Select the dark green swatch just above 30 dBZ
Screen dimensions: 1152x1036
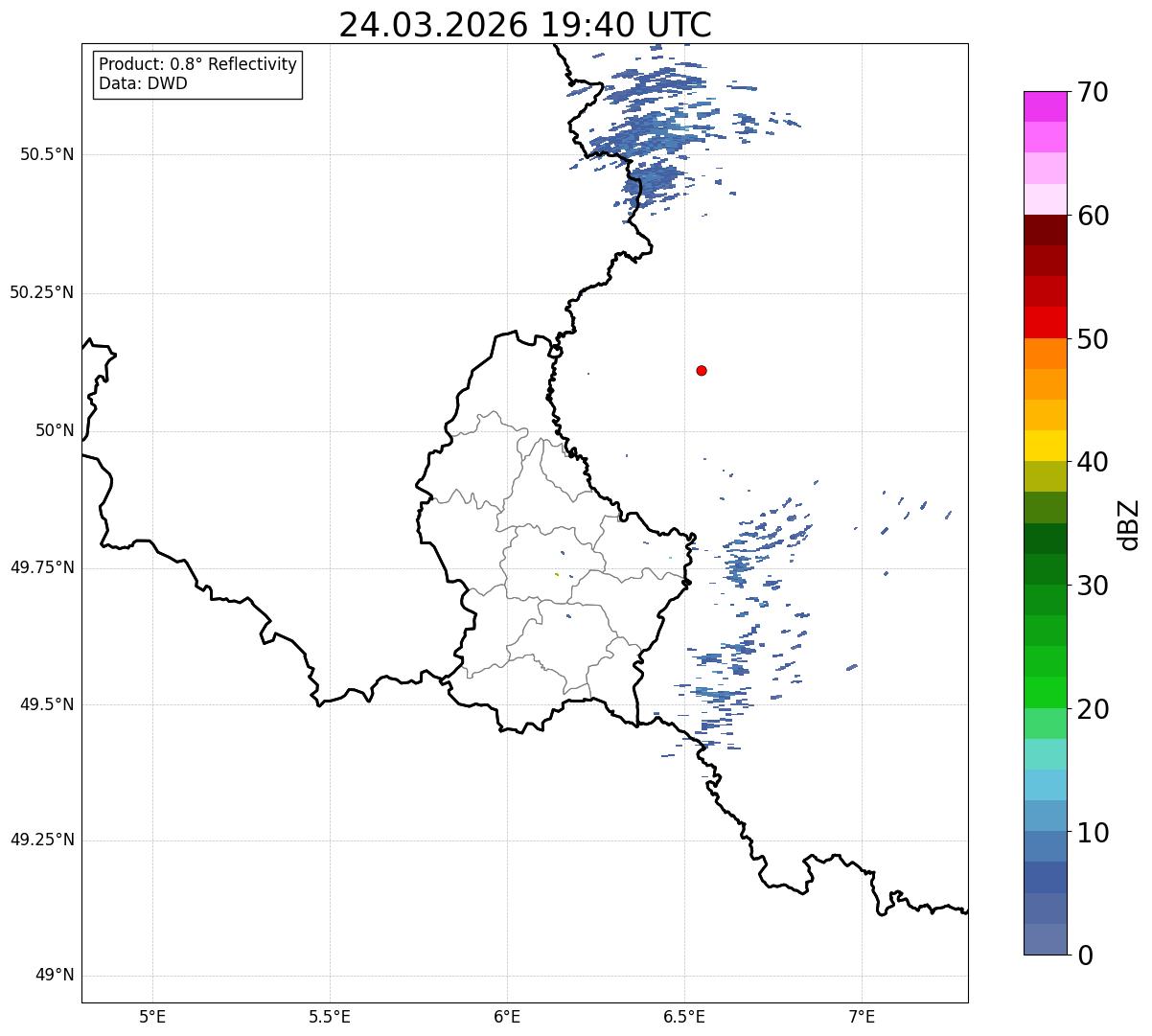[x=1046, y=569]
